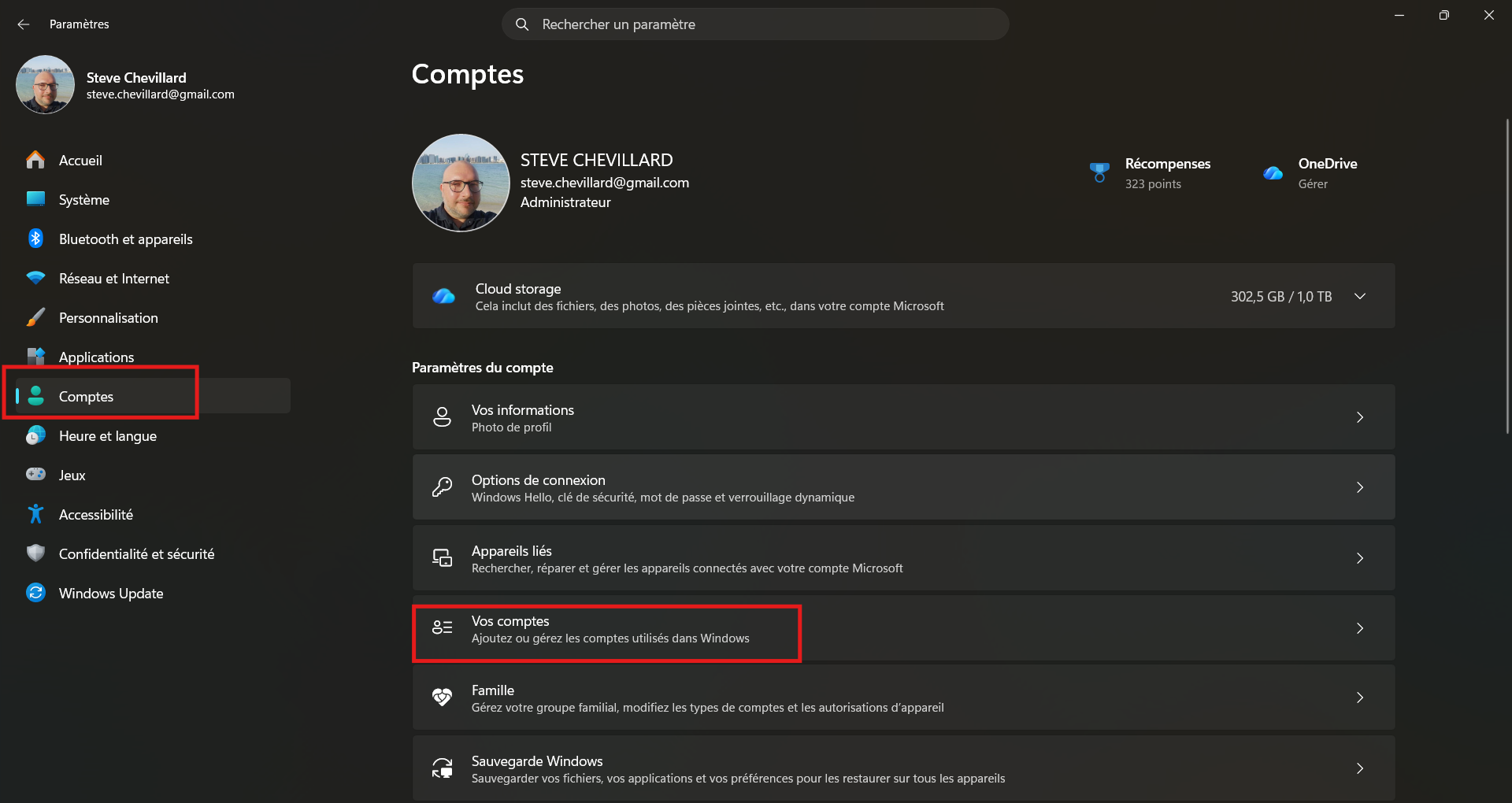Open Sauvegarde Windows settings

coord(903,768)
